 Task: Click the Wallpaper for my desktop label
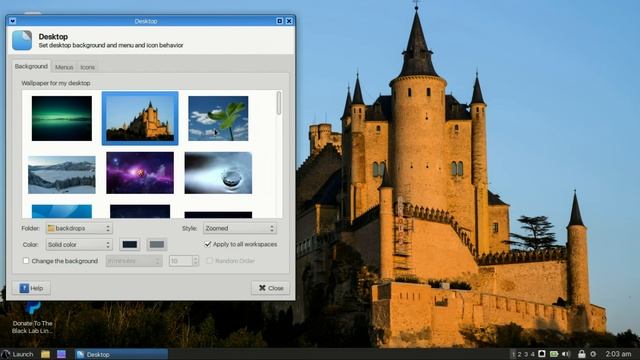(56, 83)
